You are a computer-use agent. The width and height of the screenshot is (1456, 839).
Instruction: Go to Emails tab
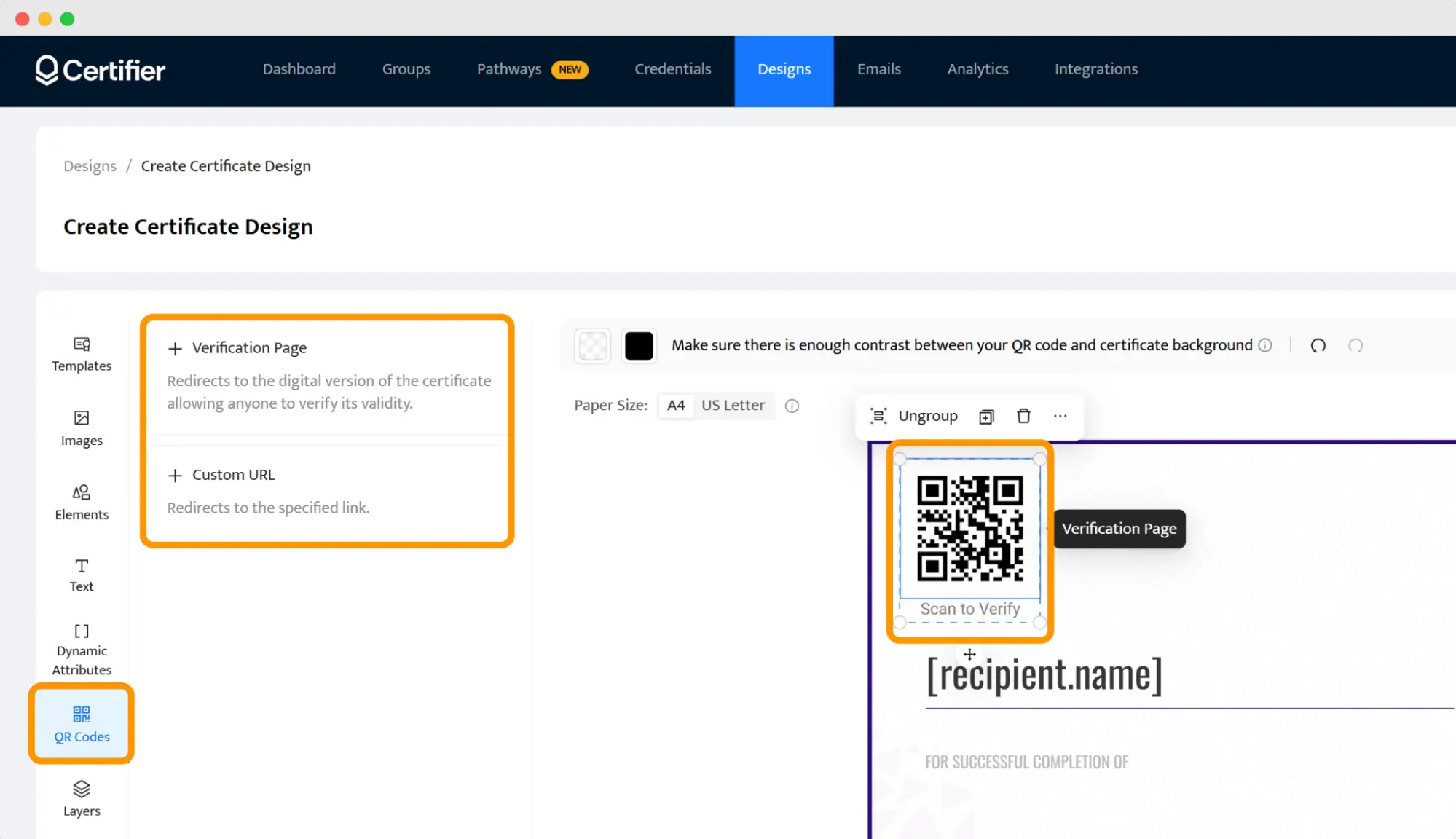click(x=878, y=69)
